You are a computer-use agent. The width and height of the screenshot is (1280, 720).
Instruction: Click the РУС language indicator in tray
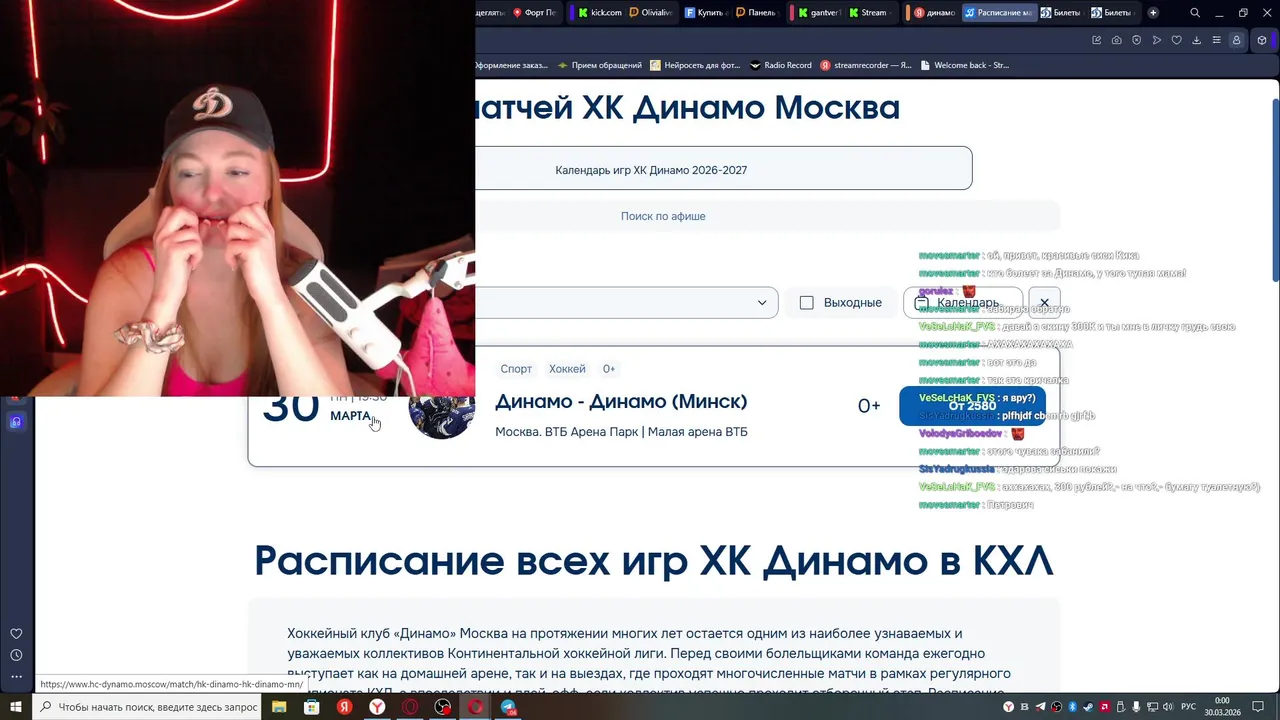1188,707
